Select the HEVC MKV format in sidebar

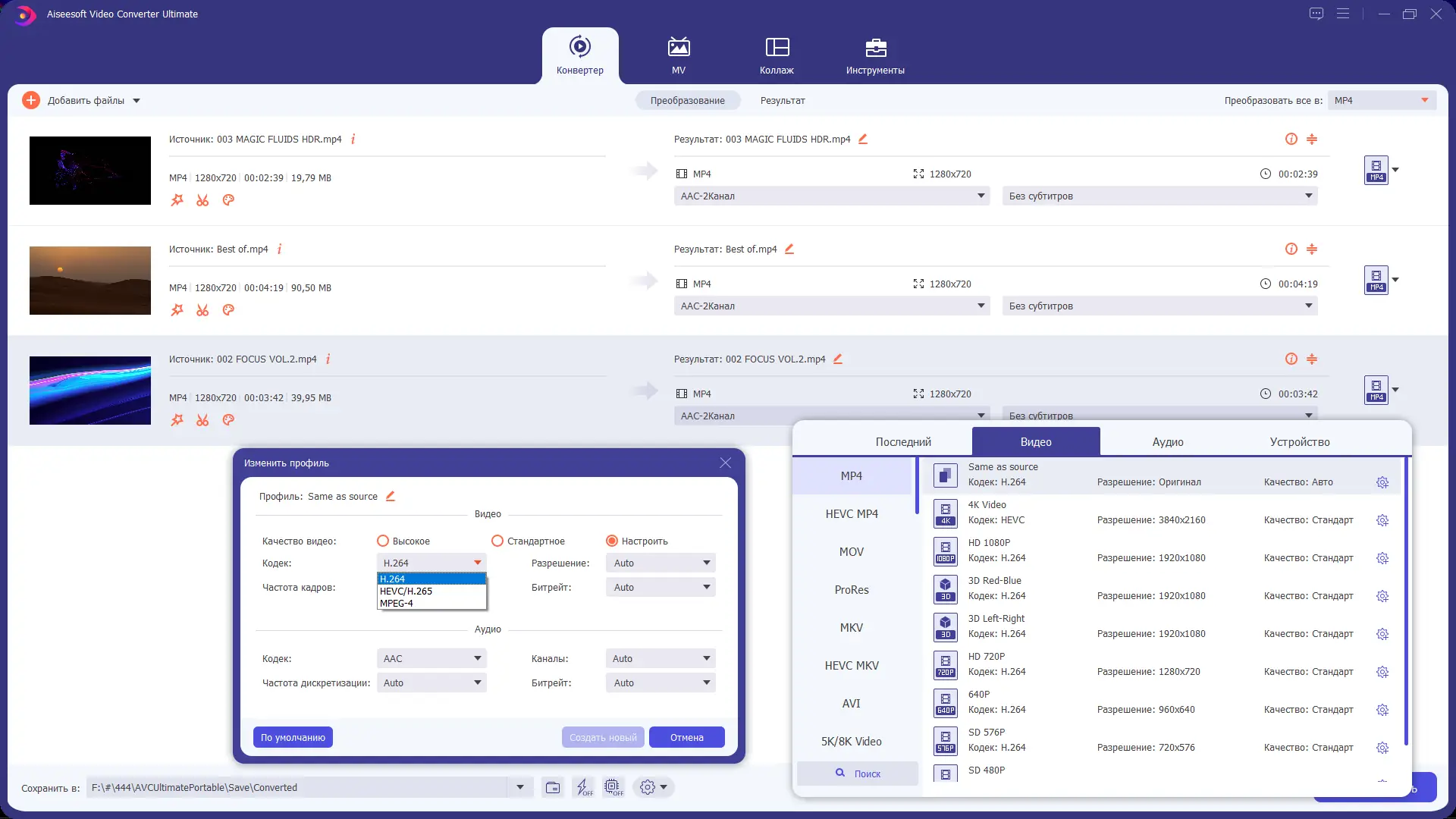coord(852,666)
